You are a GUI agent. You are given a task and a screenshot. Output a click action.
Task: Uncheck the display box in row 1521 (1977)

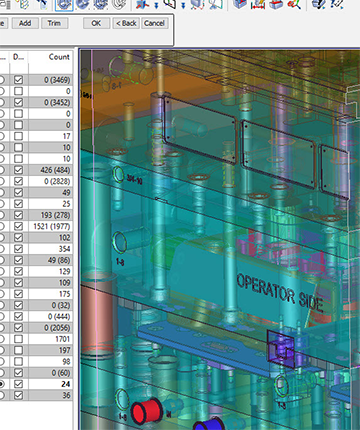point(19,226)
